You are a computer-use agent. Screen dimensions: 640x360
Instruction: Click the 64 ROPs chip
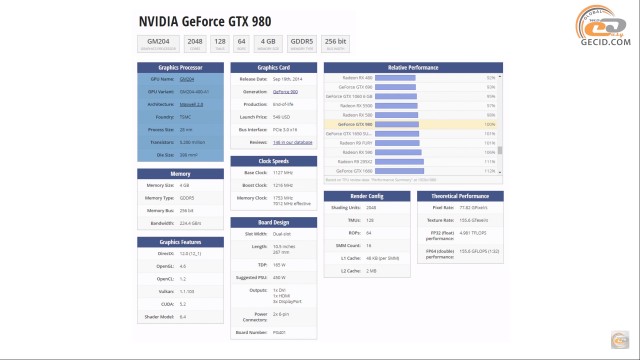click(242, 44)
